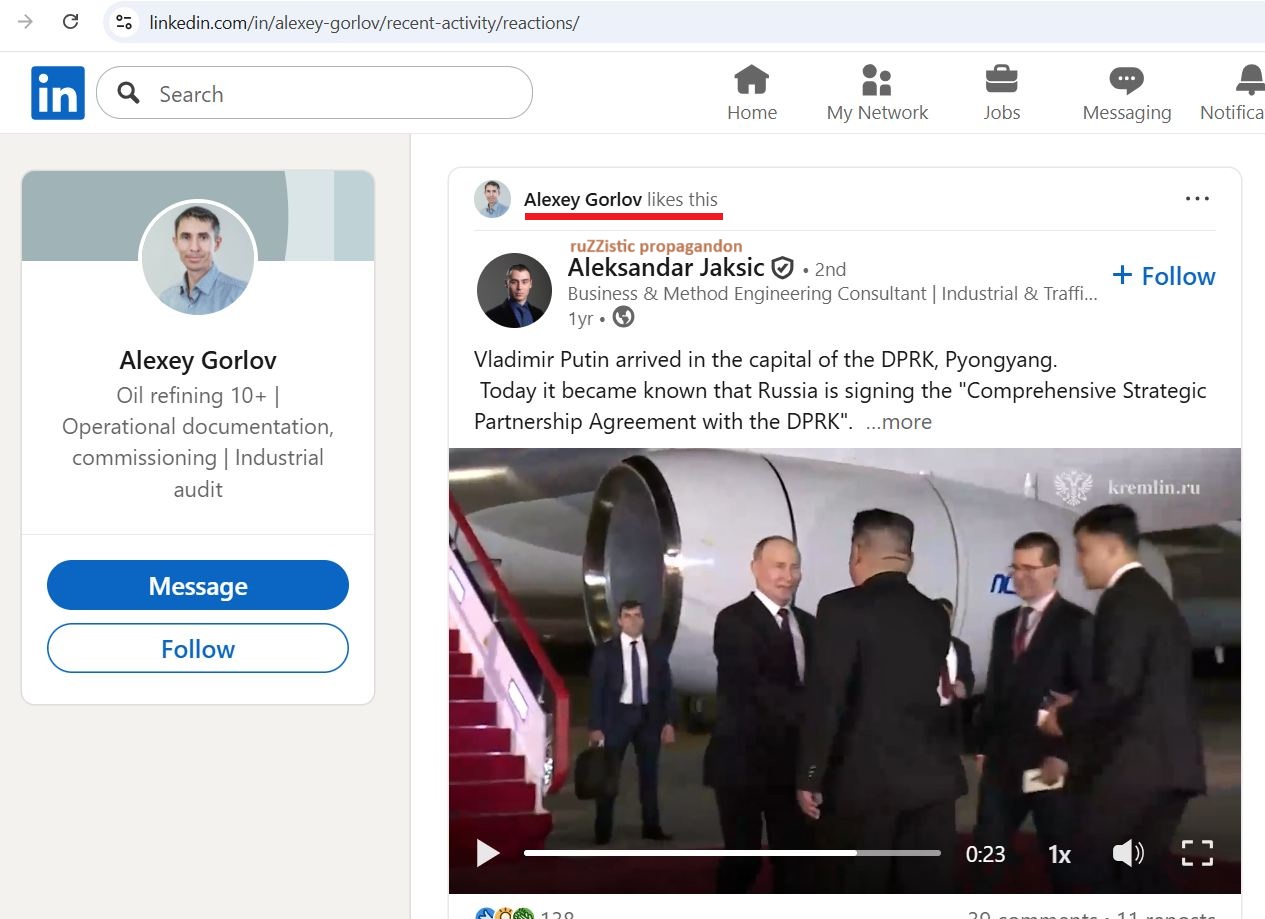The height and width of the screenshot is (919, 1265).
Task: Mute the video volume
Action: (x=1127, y=853)
